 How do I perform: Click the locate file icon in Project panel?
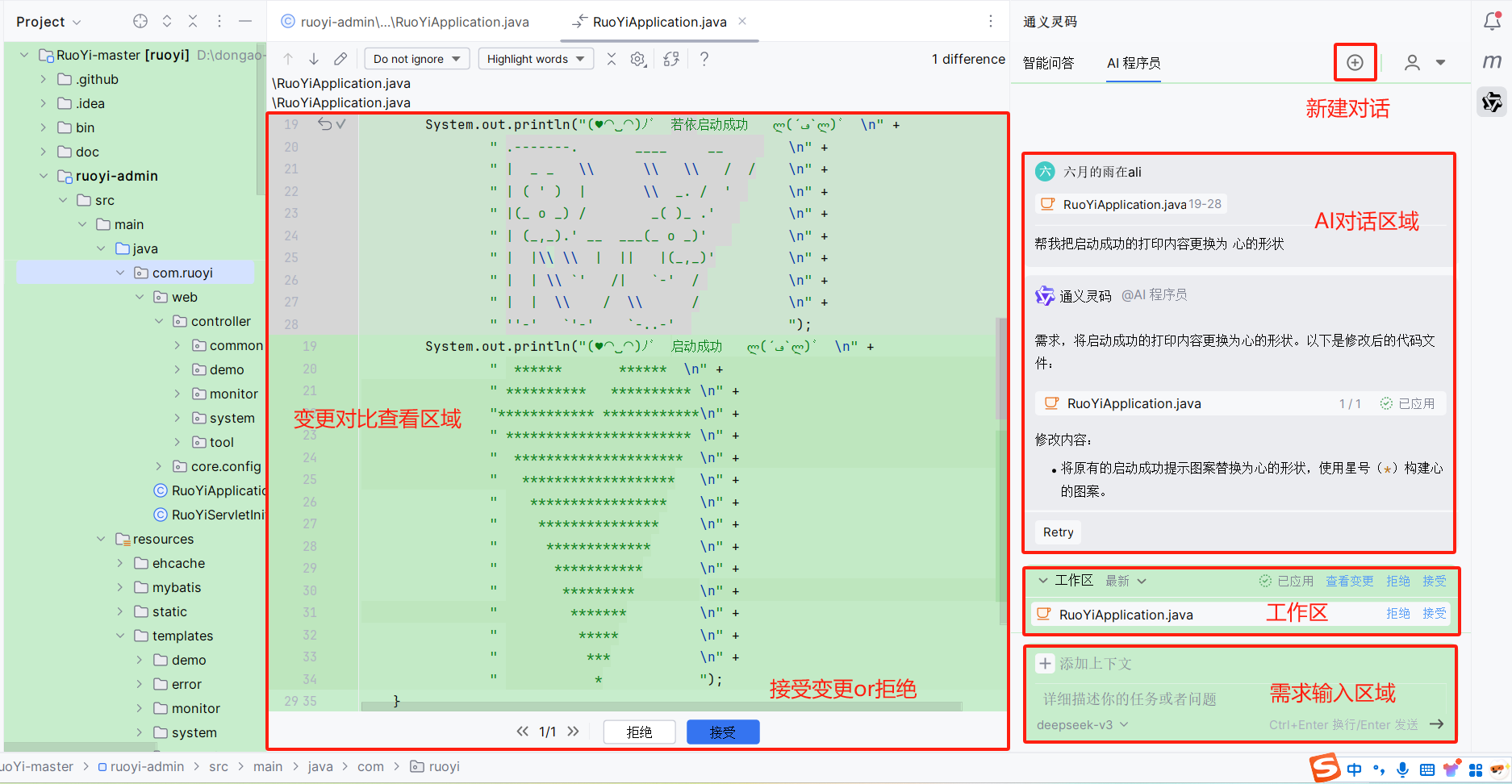140,22
